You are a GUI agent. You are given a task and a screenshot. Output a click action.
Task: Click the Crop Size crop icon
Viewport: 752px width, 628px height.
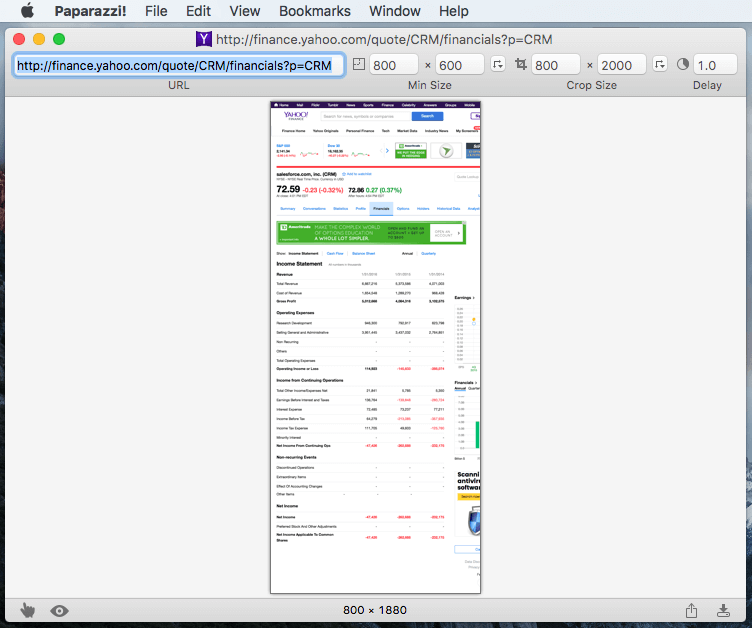pos(521,64)
